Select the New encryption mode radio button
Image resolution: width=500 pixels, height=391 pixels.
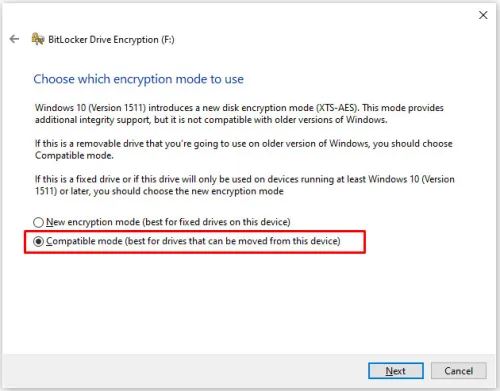pos(38,222)
